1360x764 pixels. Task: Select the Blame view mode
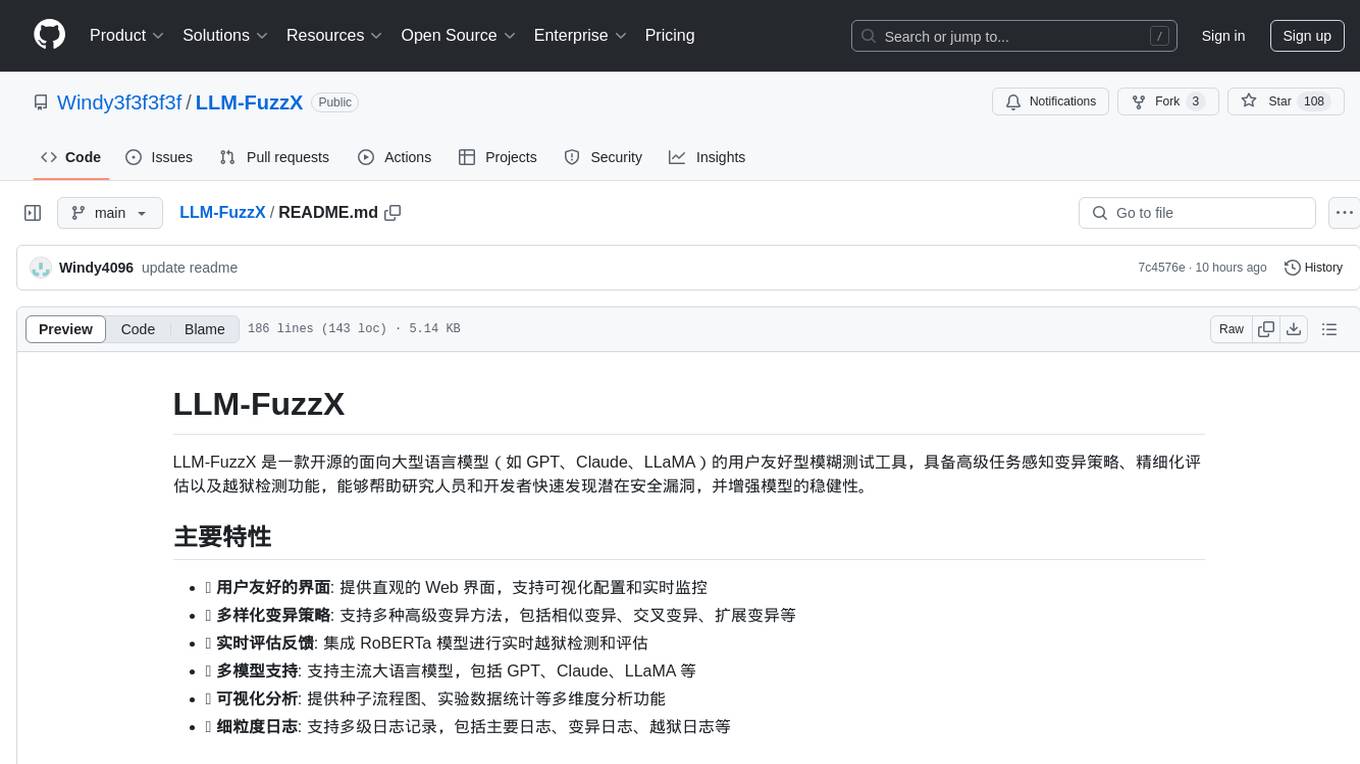tap(204, 329)
